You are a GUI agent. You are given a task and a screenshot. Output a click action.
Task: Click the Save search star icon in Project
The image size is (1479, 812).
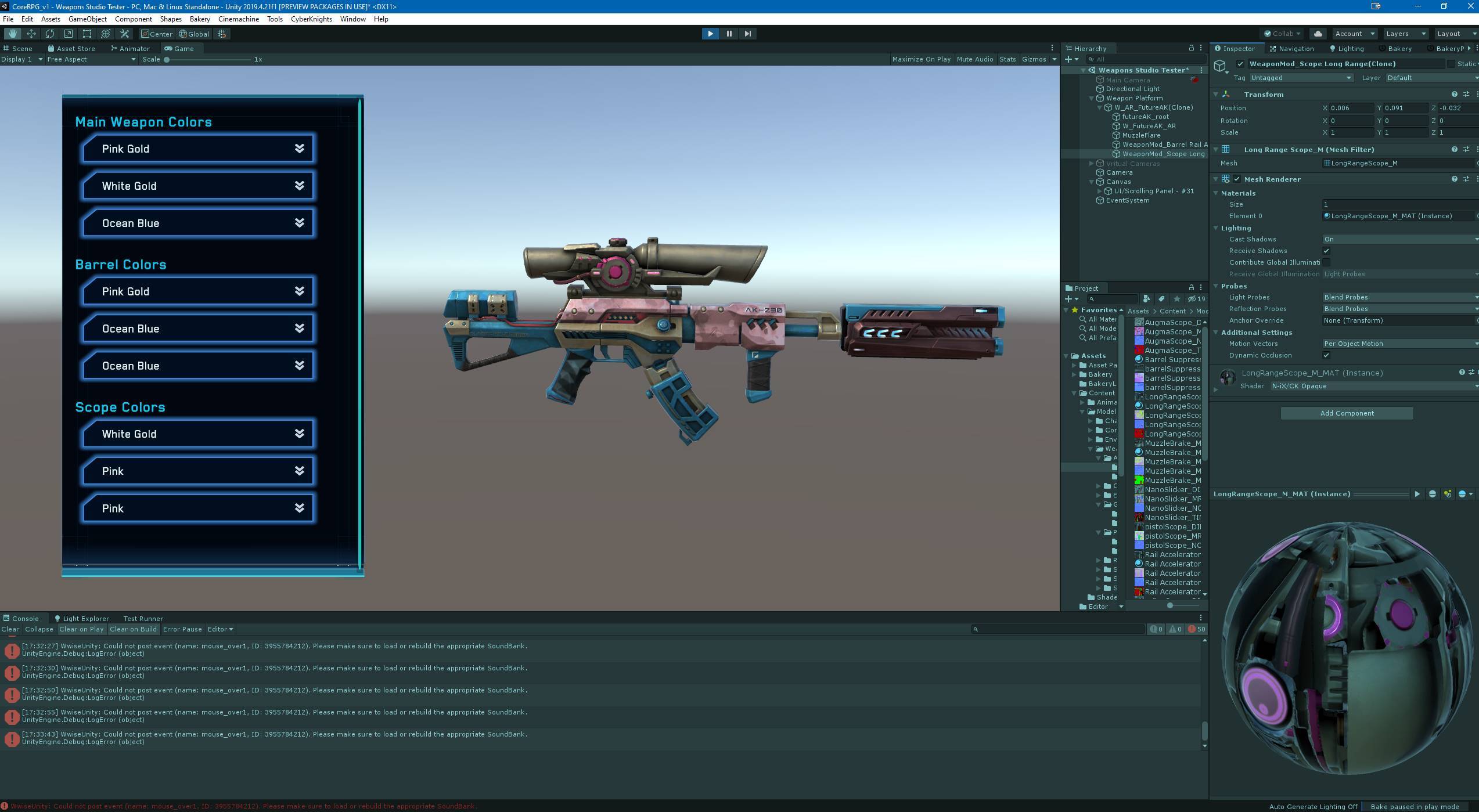point(1177,299)
